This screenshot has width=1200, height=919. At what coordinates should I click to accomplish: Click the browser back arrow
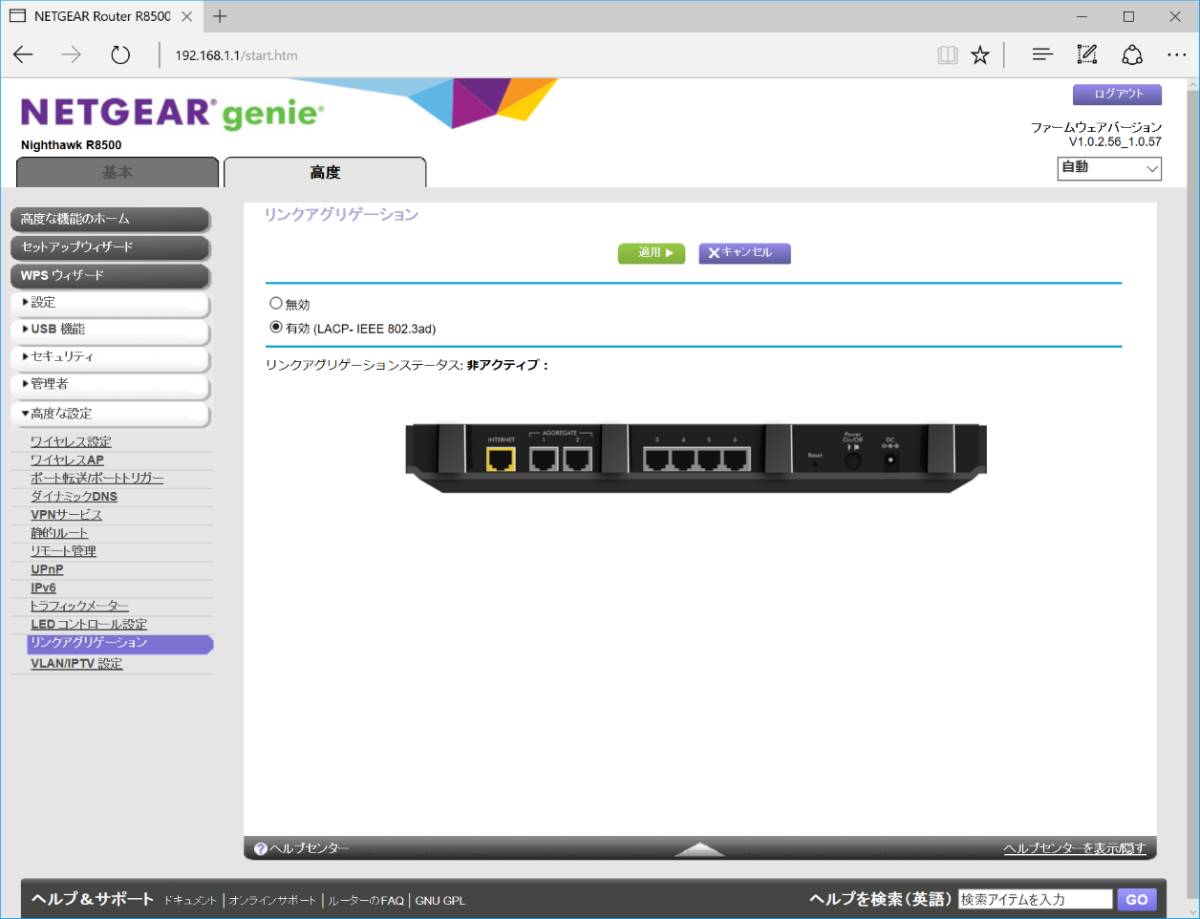click(23, 55)
